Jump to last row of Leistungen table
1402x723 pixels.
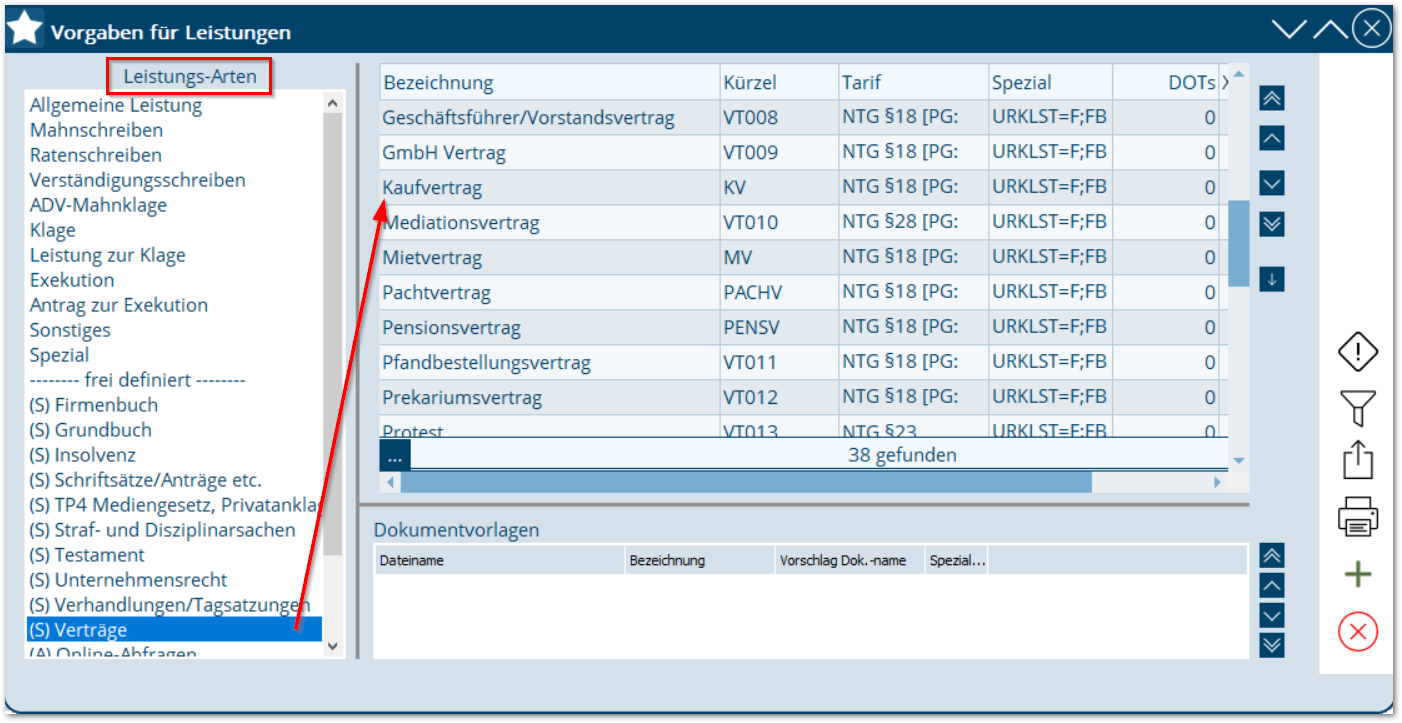coord(1272,224)
